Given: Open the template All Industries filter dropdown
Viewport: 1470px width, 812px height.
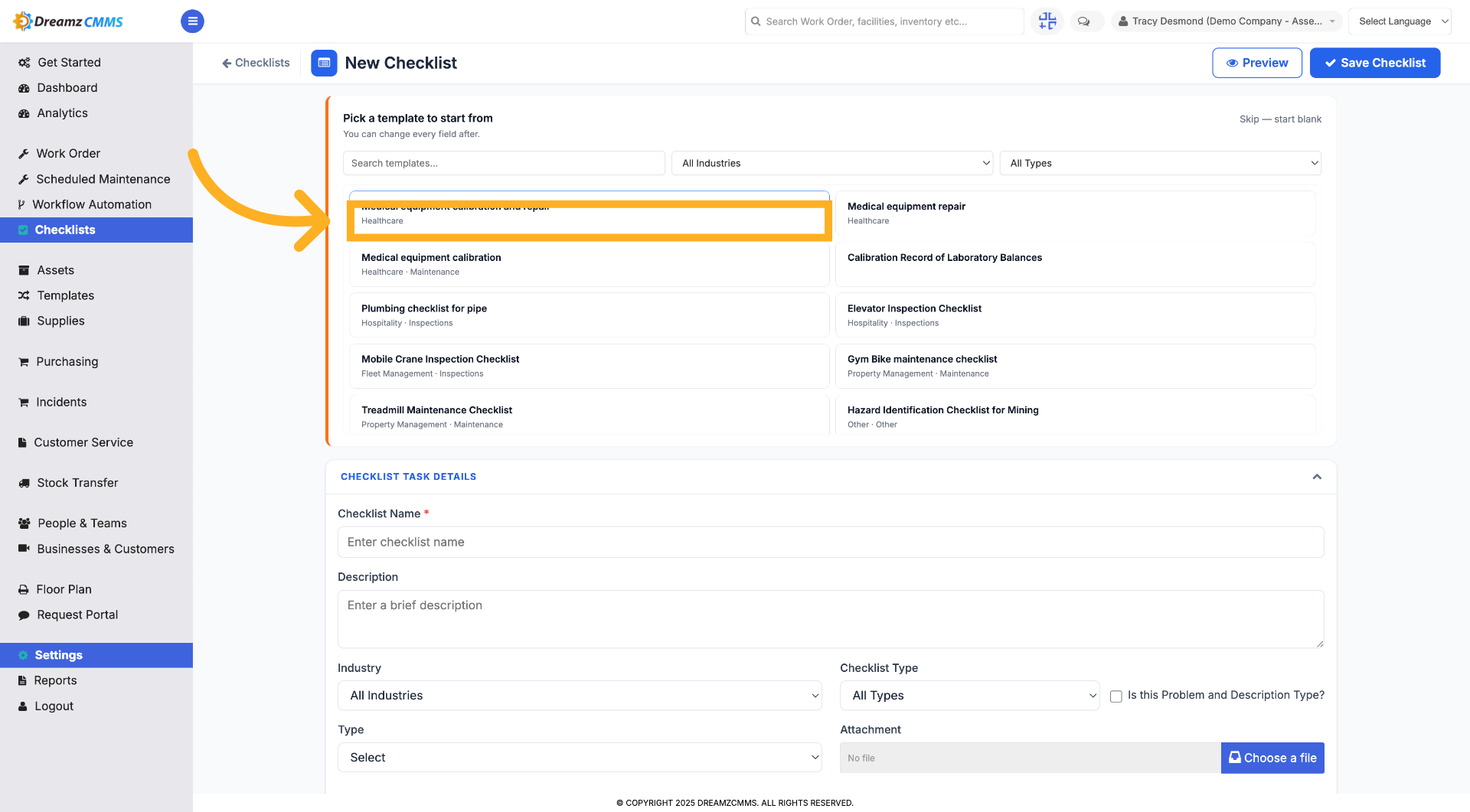Looking at the screenshot, I should click(832, 163).
